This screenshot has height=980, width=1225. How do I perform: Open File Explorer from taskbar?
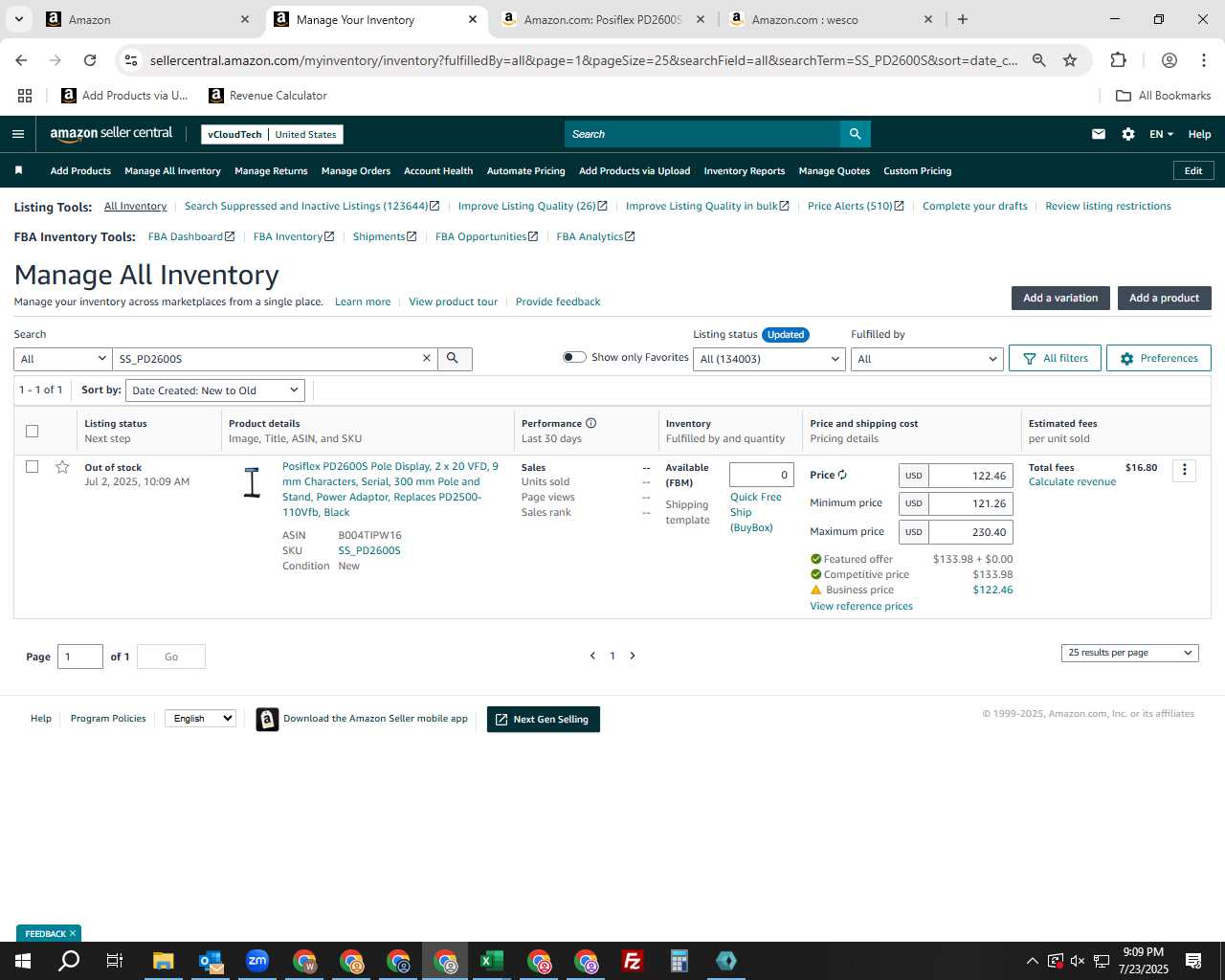(163, 961)
